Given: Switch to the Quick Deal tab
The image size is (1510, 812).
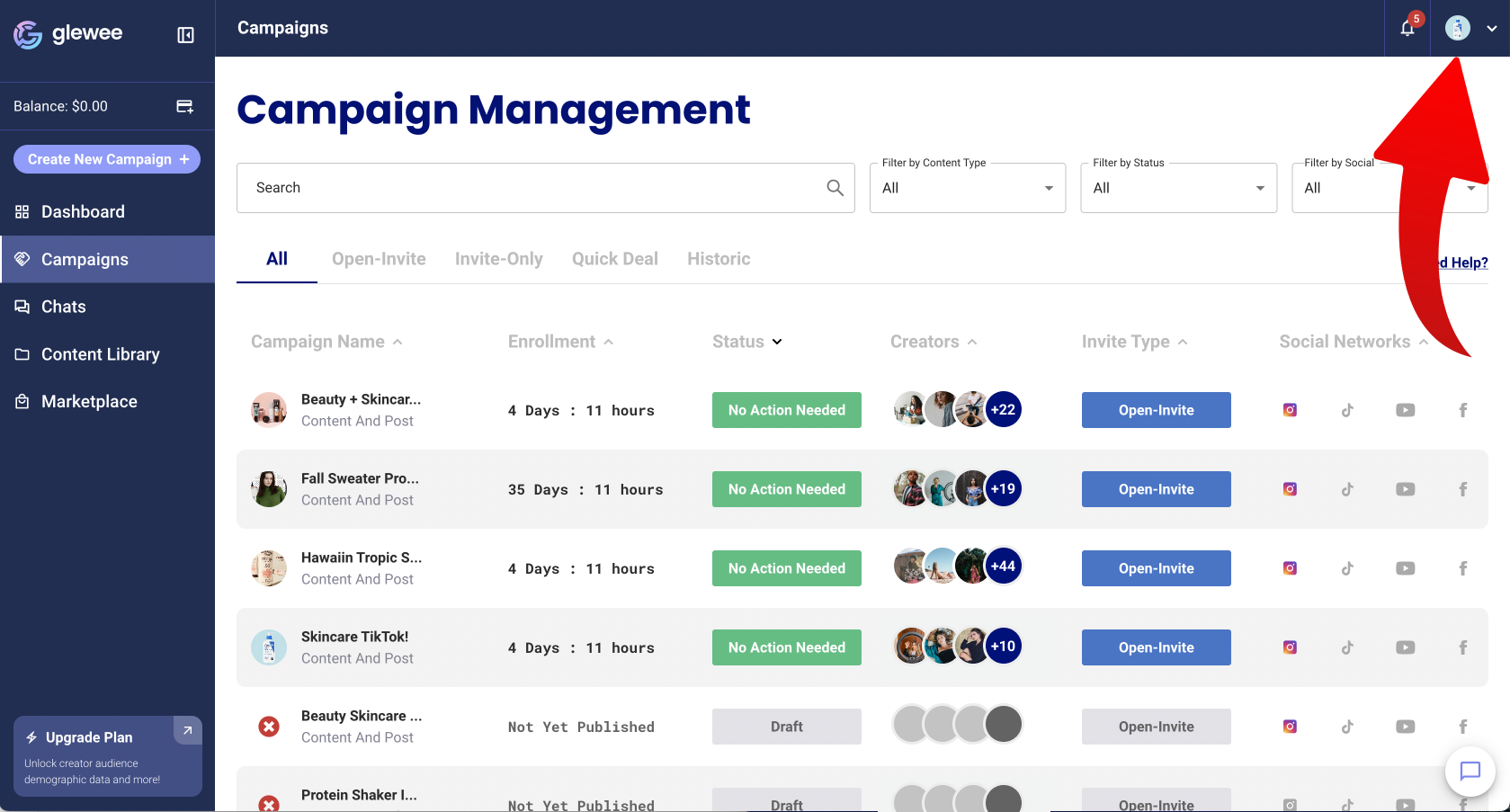Looking at the screenshot, I should (x=615, y=259).
